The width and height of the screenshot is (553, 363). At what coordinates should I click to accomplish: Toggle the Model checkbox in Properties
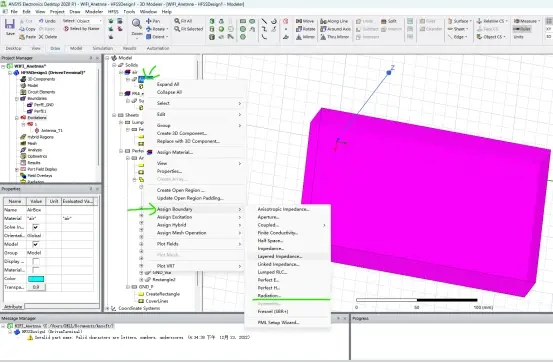pos(36,244)
